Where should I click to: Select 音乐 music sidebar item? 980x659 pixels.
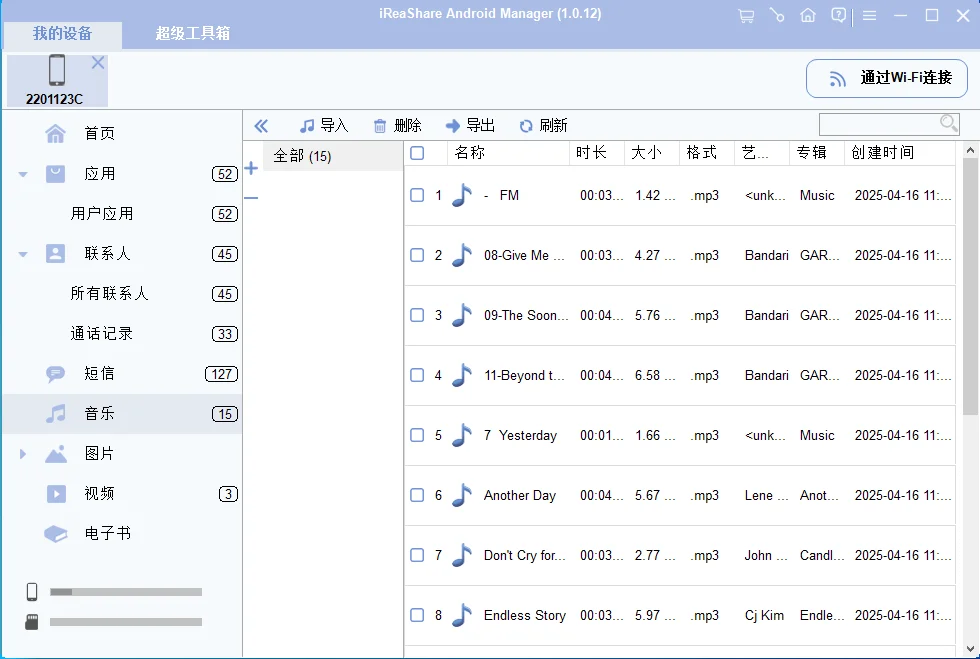(122, 414)
